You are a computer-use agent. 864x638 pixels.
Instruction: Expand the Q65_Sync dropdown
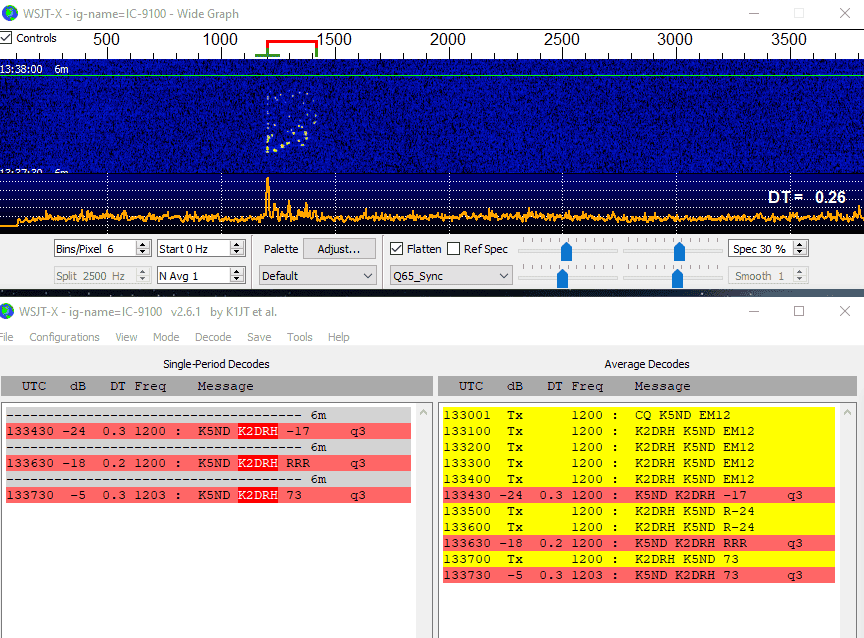(449, 275)
